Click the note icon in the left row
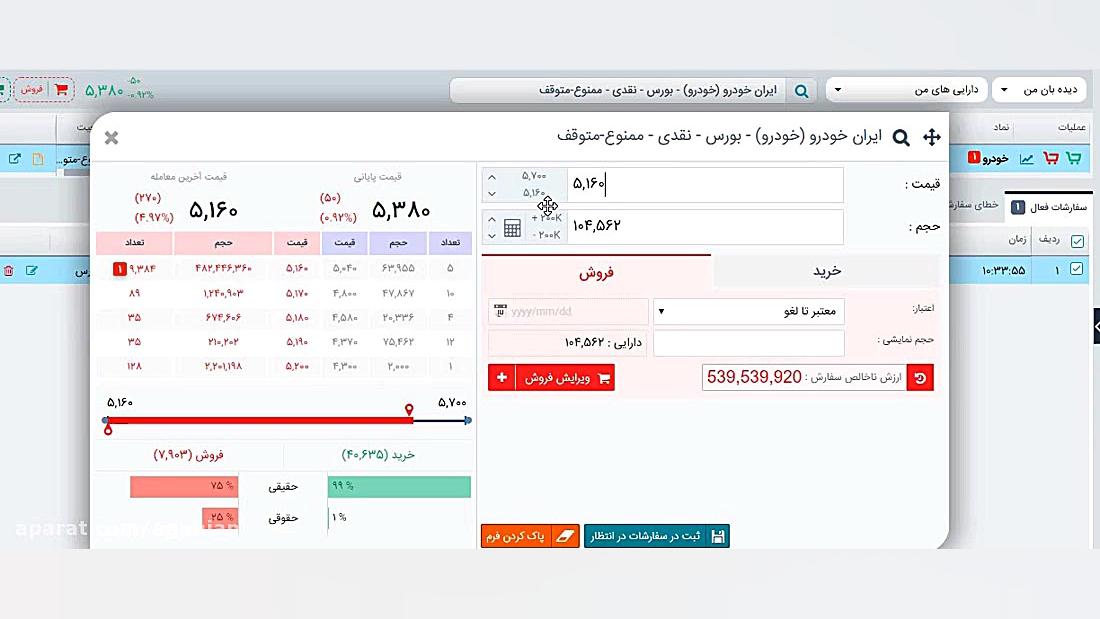The image size is (1100, 619). point(38,159)
